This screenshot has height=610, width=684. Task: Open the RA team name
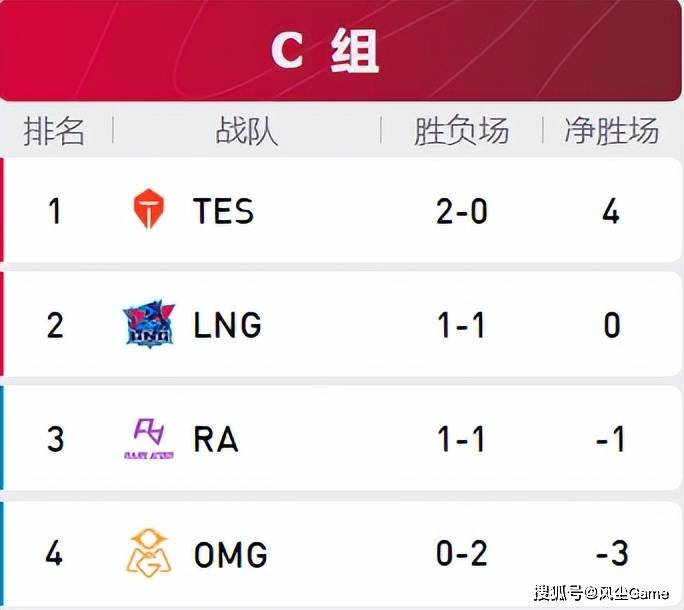coord(216,439)
